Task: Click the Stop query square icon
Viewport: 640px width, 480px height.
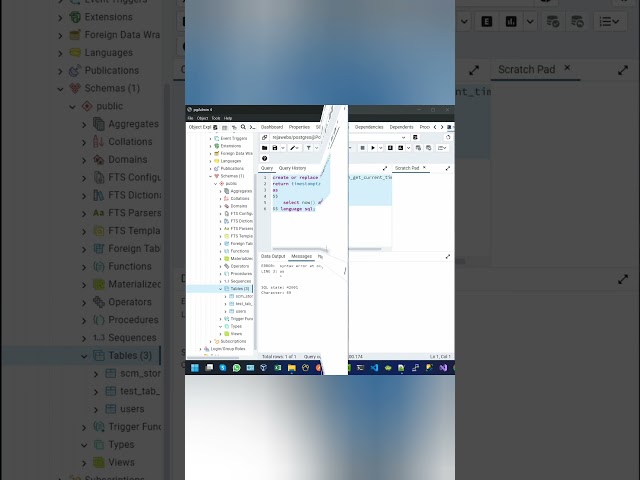Action: (362, 148)
